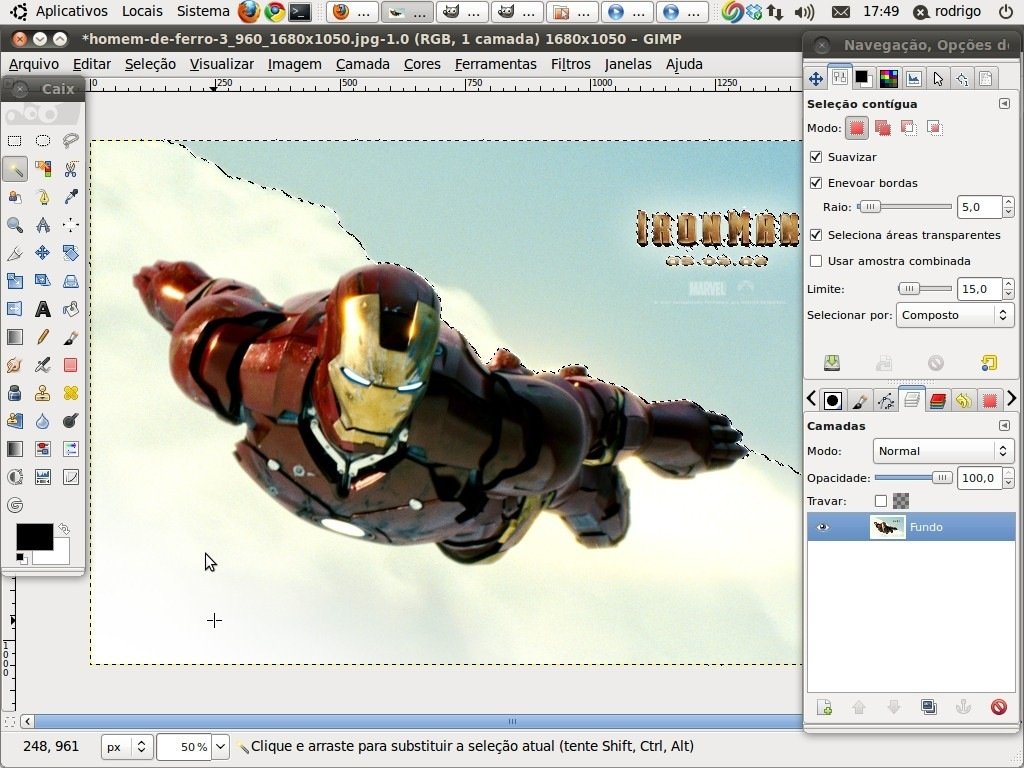Toggle the Travar lock pixels checkbox
The width and height of the screenshot is (1024, 768).
881,501
